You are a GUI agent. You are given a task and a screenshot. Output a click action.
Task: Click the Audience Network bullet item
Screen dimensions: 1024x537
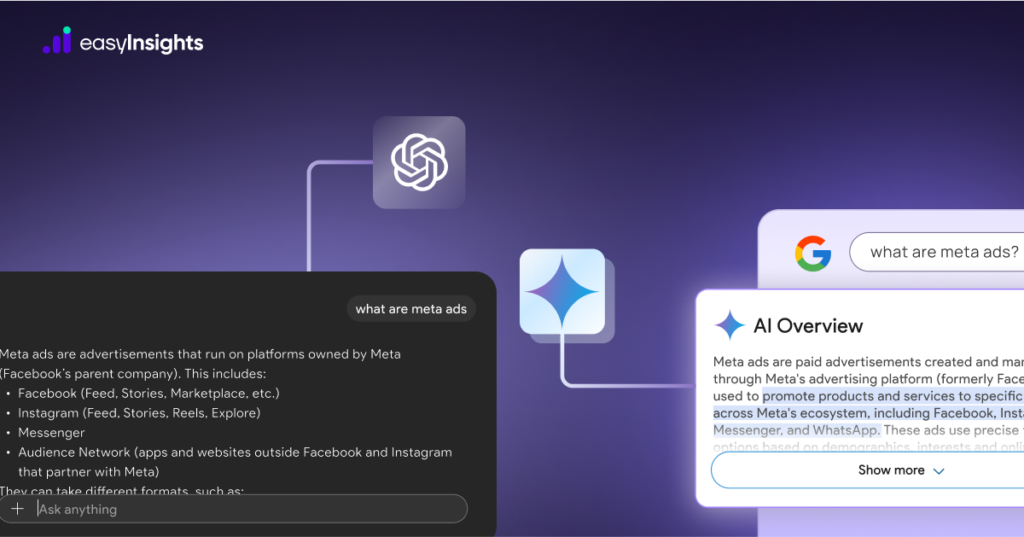[234, 462]
